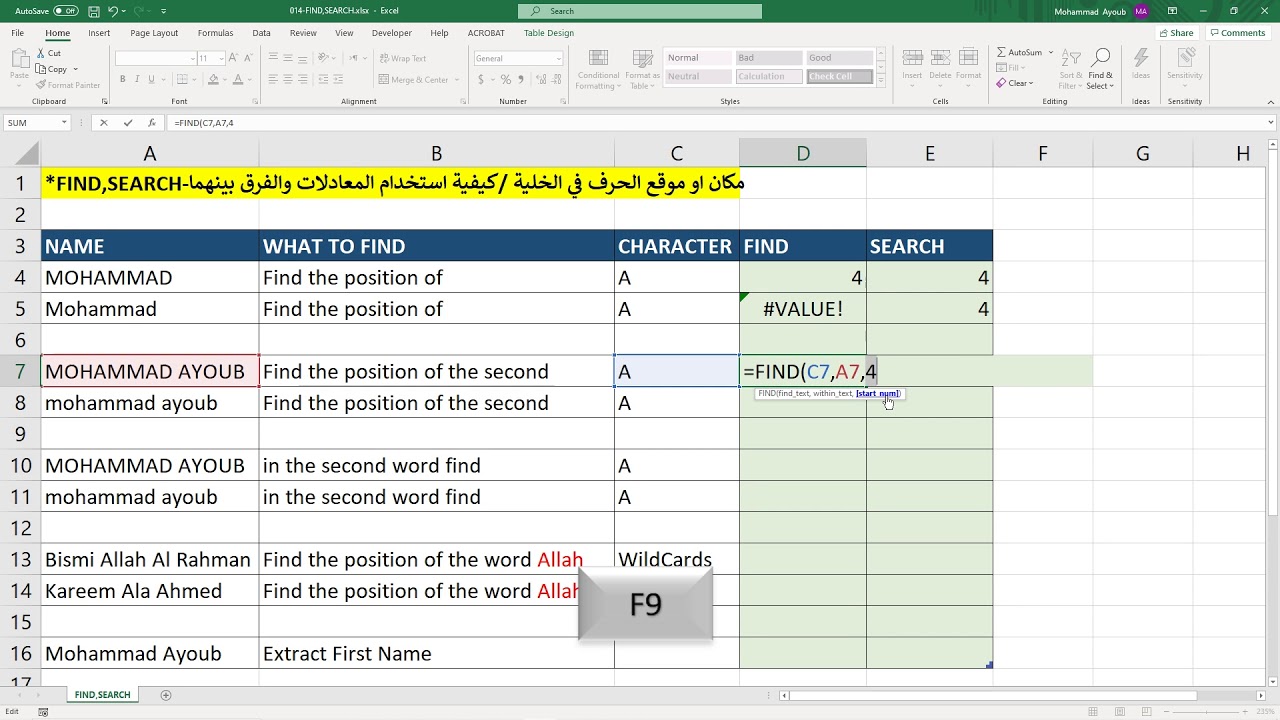Open the font size dropdown showing 11
The height and width of the screenshot is (720, 1280).
tap(219, 58)
